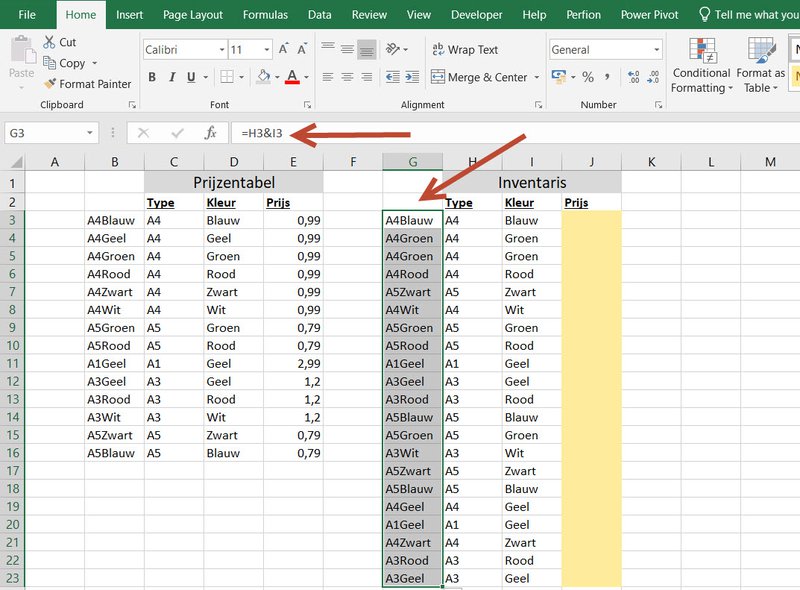This screenshot has height=590, width=800.
Task: Expand the Merge & Center options arrow
Action: [x=537, y=78]
